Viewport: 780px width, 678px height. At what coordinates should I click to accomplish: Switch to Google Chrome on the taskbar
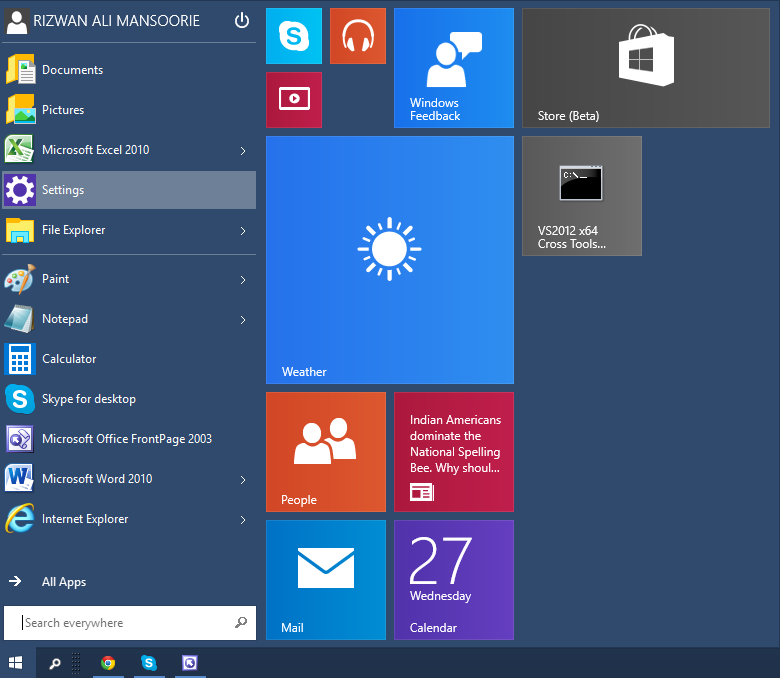(x=108, y=663)
